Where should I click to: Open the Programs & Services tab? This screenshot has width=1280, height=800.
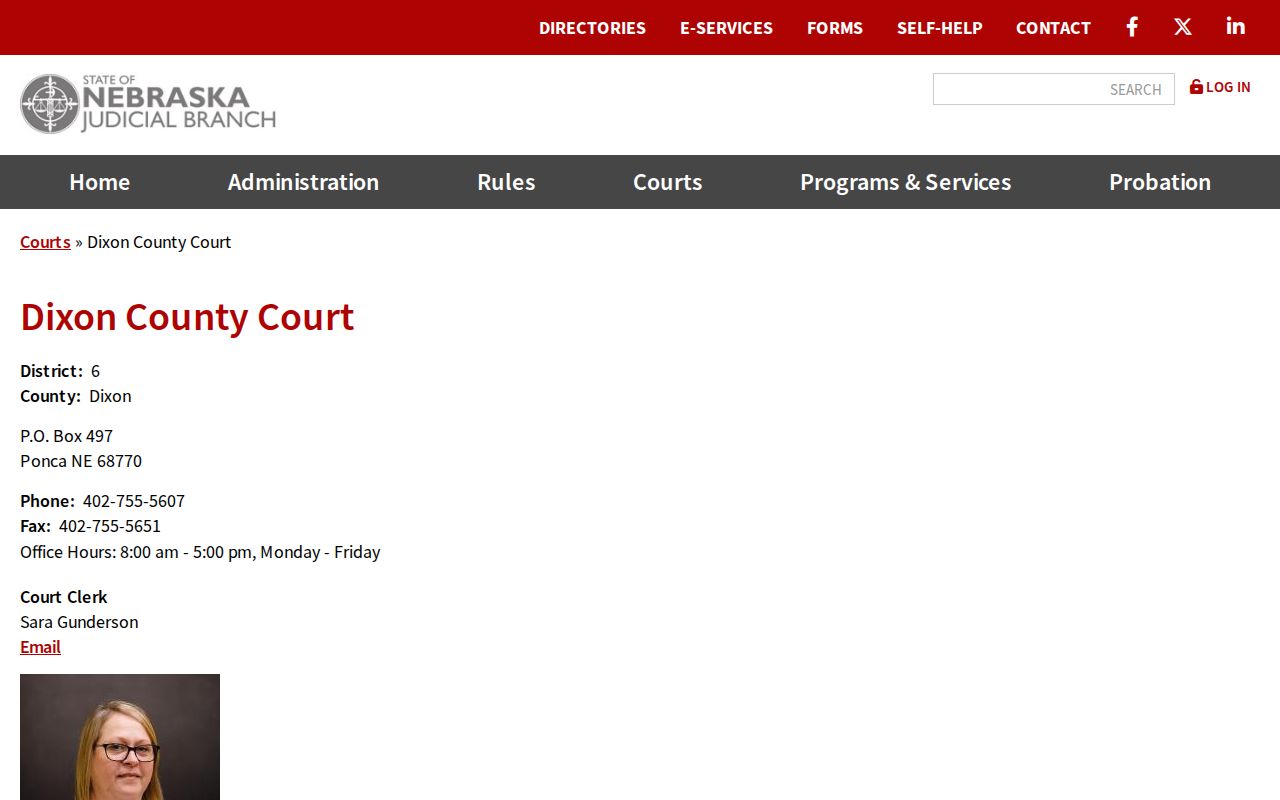905,182
